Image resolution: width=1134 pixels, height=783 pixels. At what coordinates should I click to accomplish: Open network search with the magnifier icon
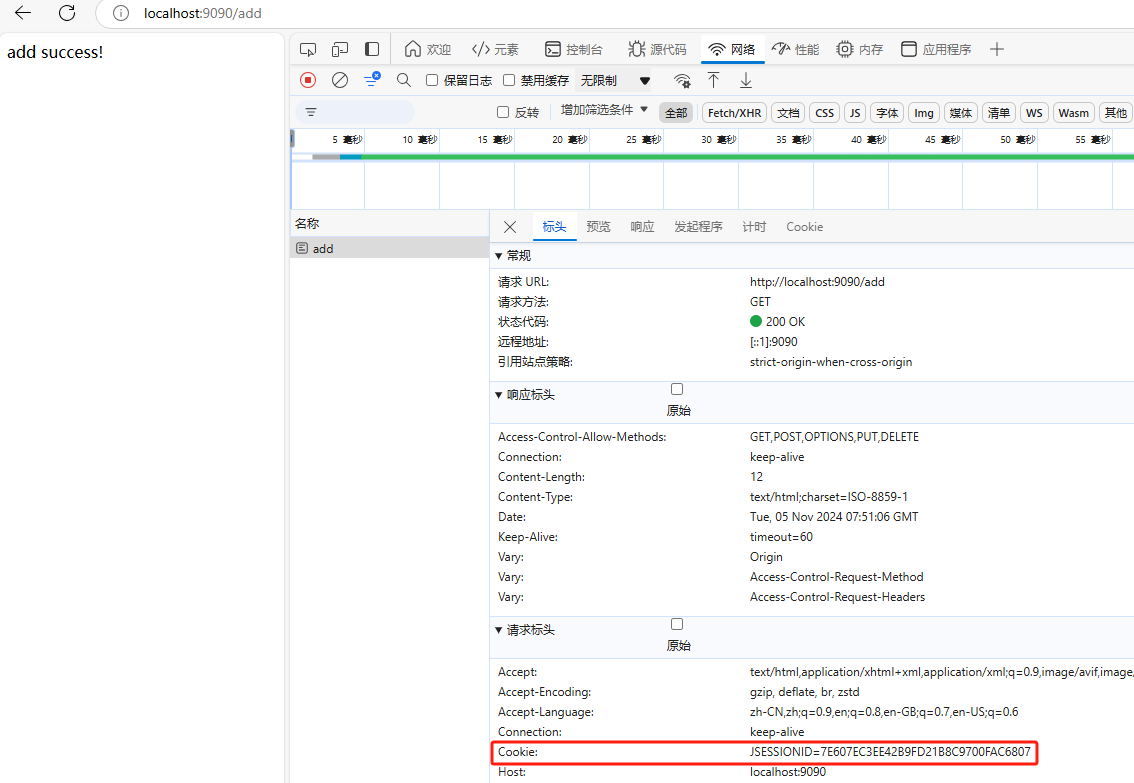(x=404, y=80)
